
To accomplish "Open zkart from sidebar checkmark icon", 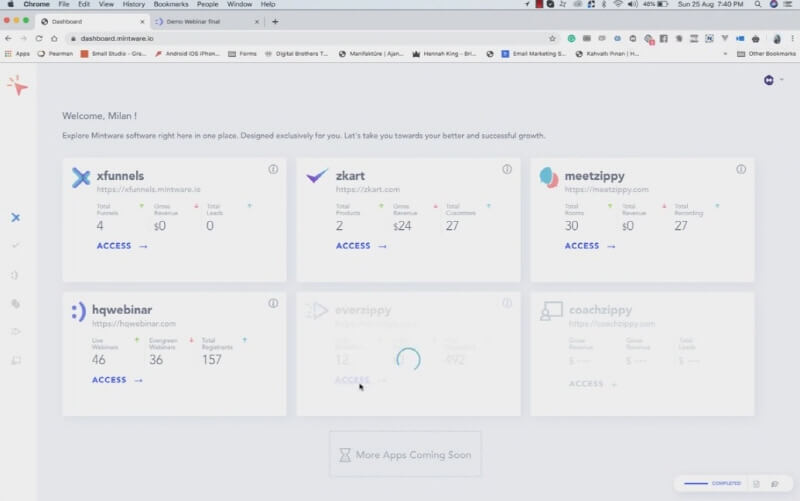I will (x=16, y=246).
